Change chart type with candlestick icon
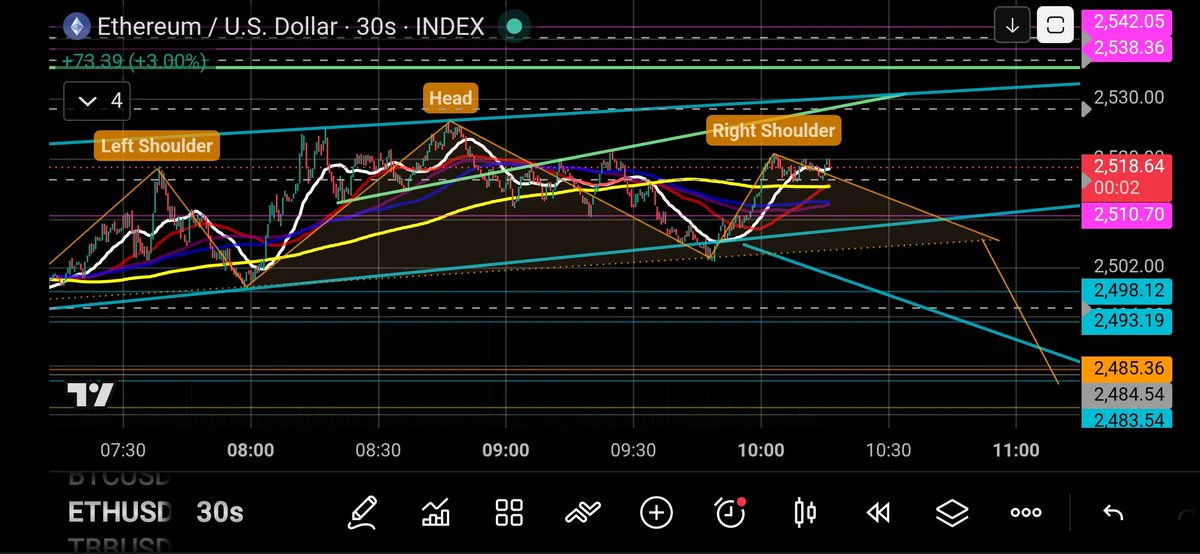Screen dimensions: 1200x554 point(804,513)
